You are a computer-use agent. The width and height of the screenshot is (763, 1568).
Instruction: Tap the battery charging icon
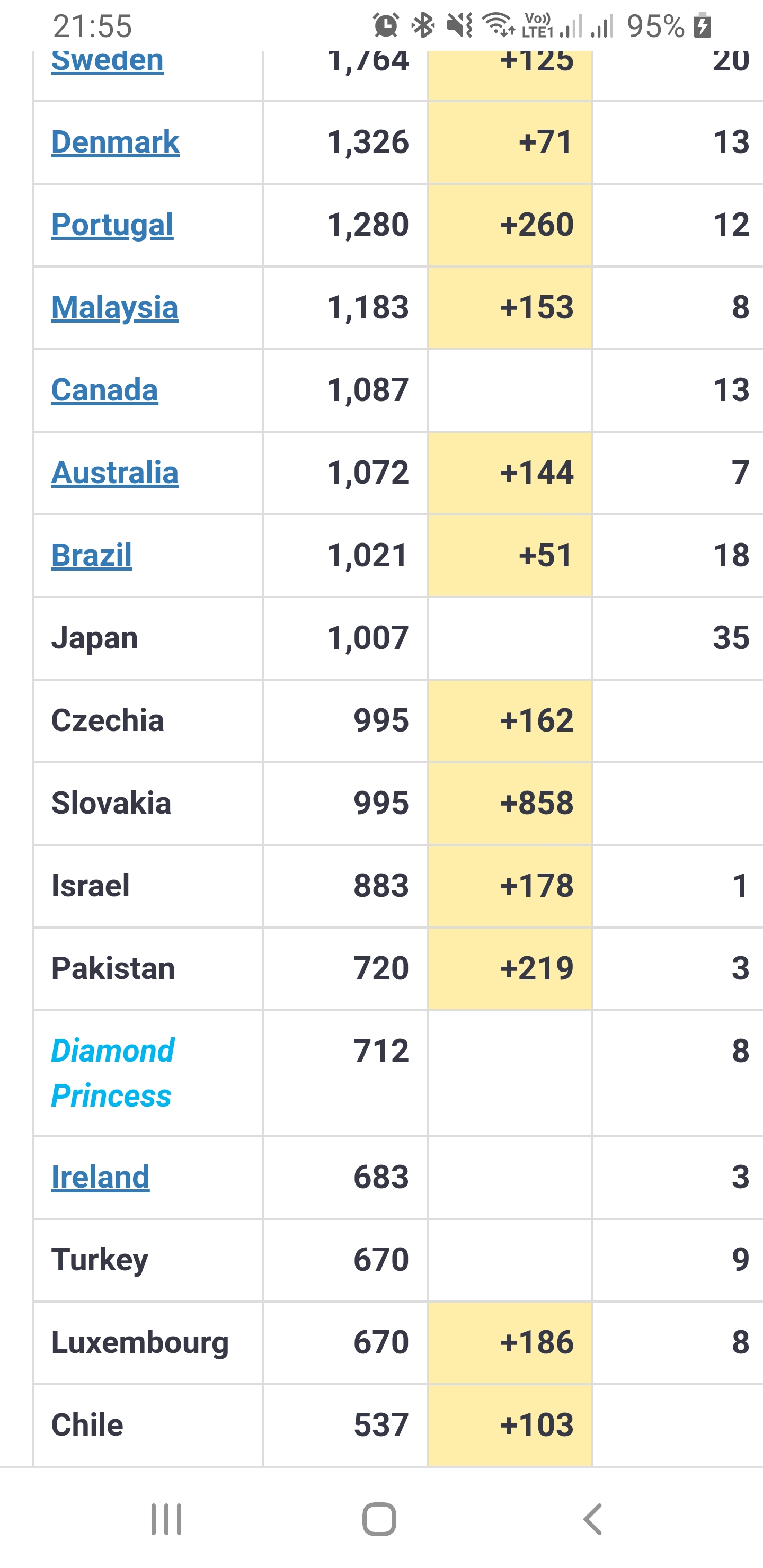point(703,25)
